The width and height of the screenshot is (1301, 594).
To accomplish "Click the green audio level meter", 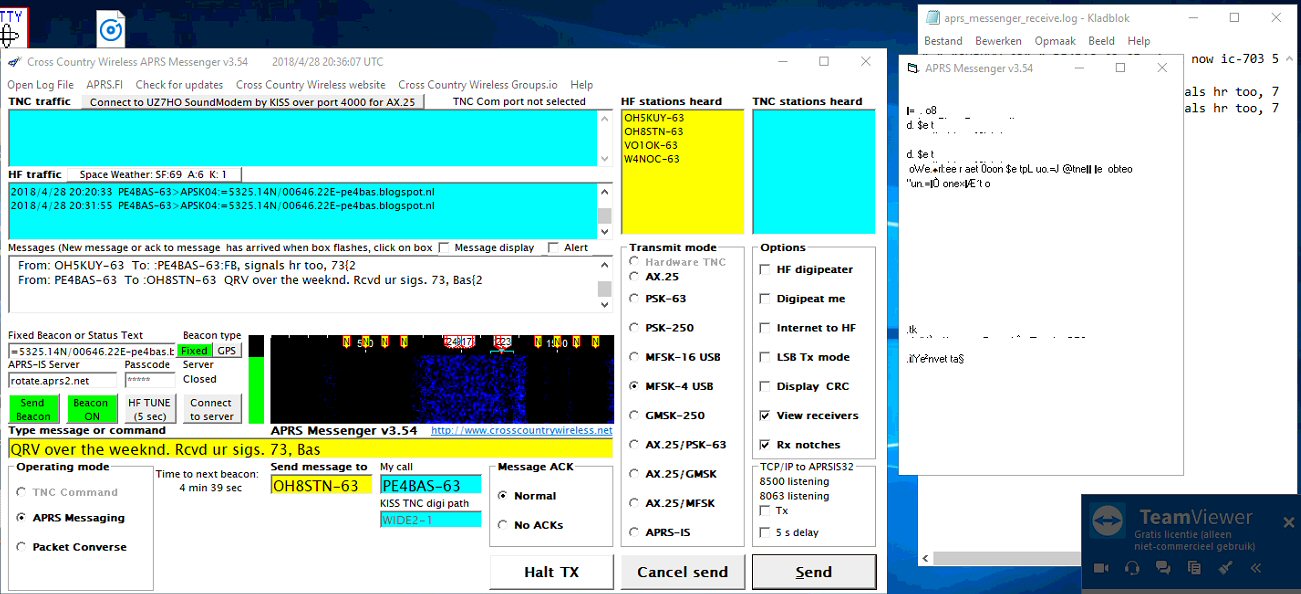I will click(256, 379).
